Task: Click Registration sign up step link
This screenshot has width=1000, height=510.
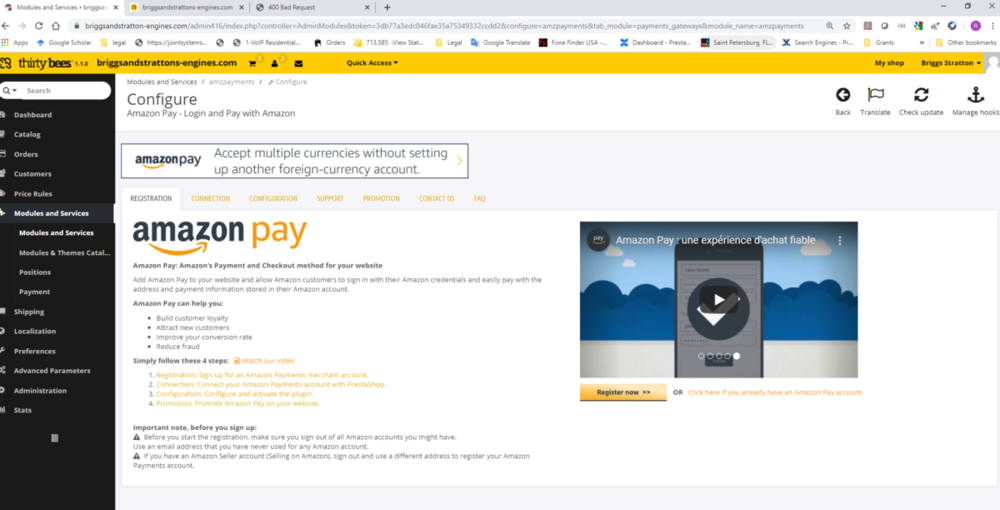Action: 262,375
